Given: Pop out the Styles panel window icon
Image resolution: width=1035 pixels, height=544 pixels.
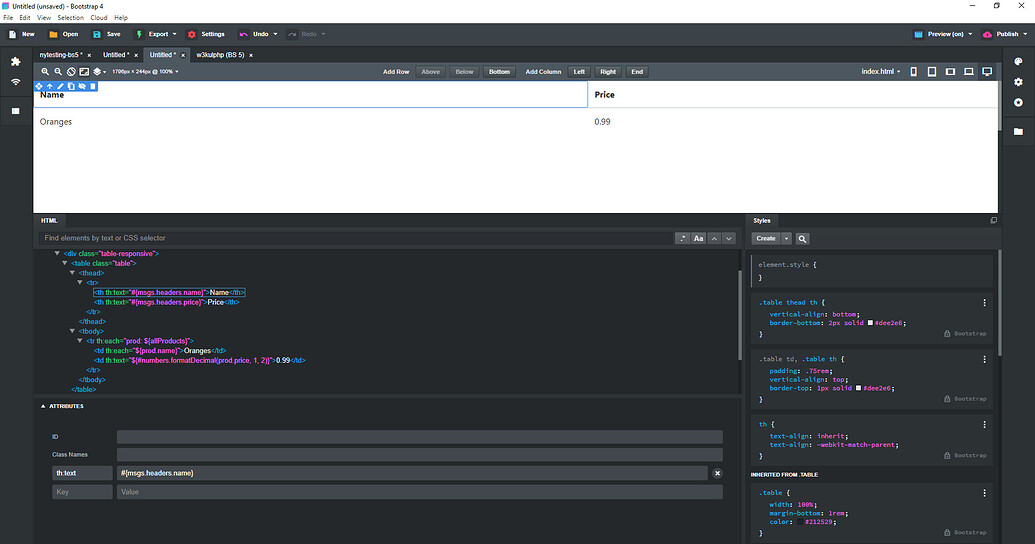Looking at the screenshot, I should click(993, 221).
